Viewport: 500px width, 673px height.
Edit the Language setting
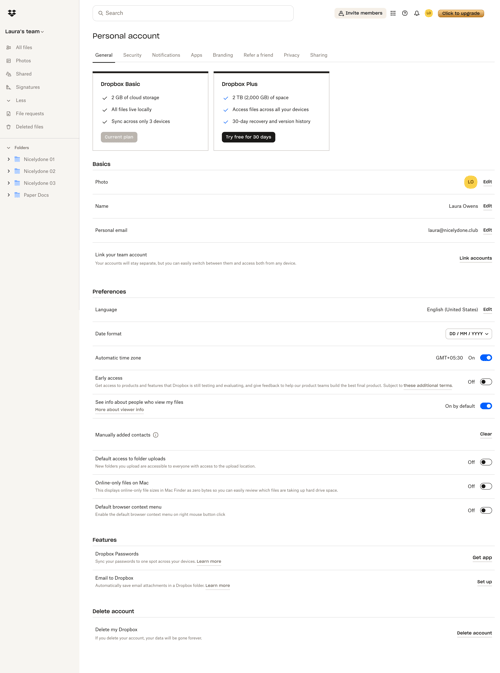[488, 309]
